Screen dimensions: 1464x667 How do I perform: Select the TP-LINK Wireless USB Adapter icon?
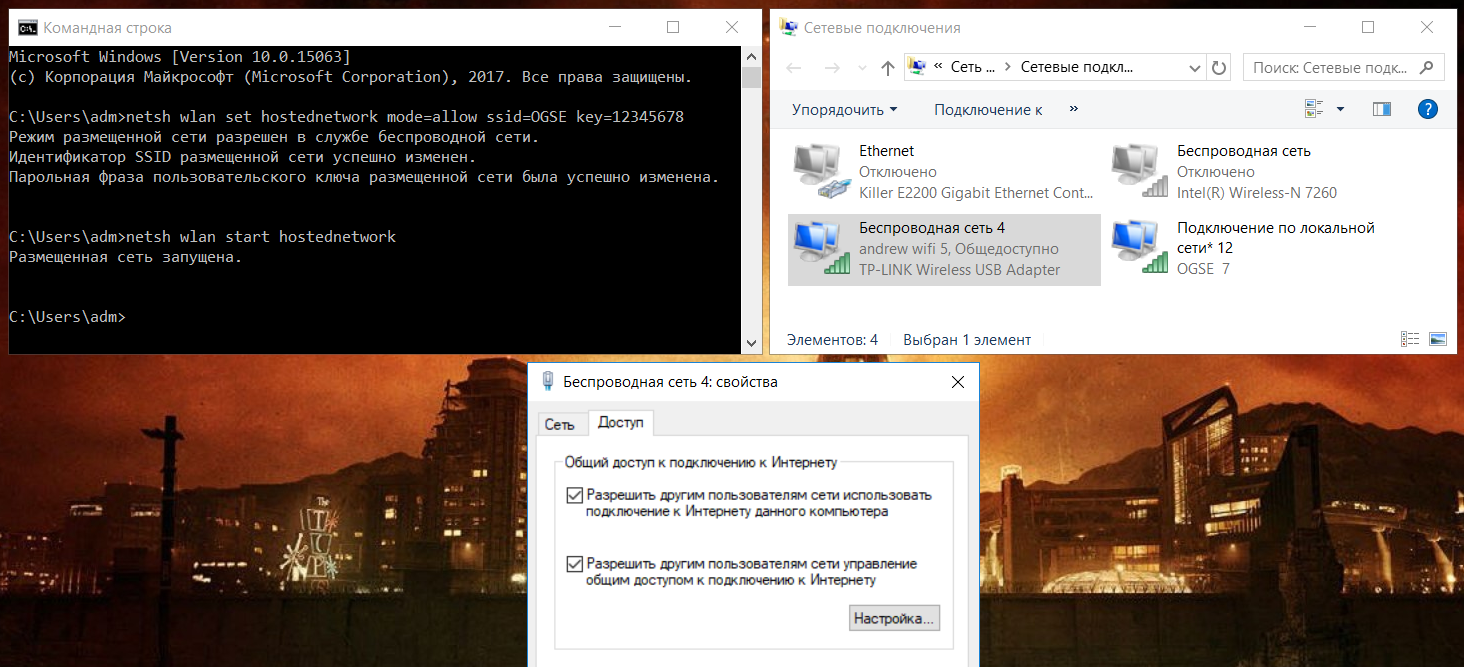coord(820,248)
